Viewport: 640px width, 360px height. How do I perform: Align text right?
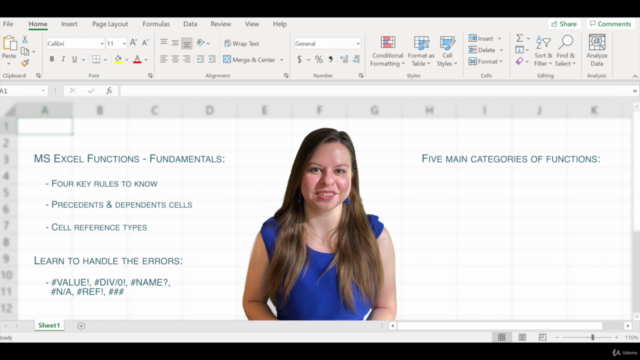(187, 60)
